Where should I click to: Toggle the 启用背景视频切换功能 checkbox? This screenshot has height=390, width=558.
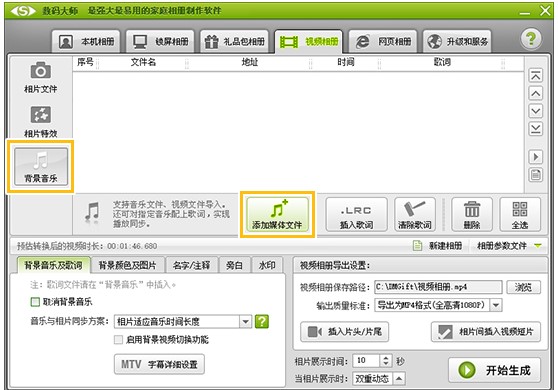119,339
